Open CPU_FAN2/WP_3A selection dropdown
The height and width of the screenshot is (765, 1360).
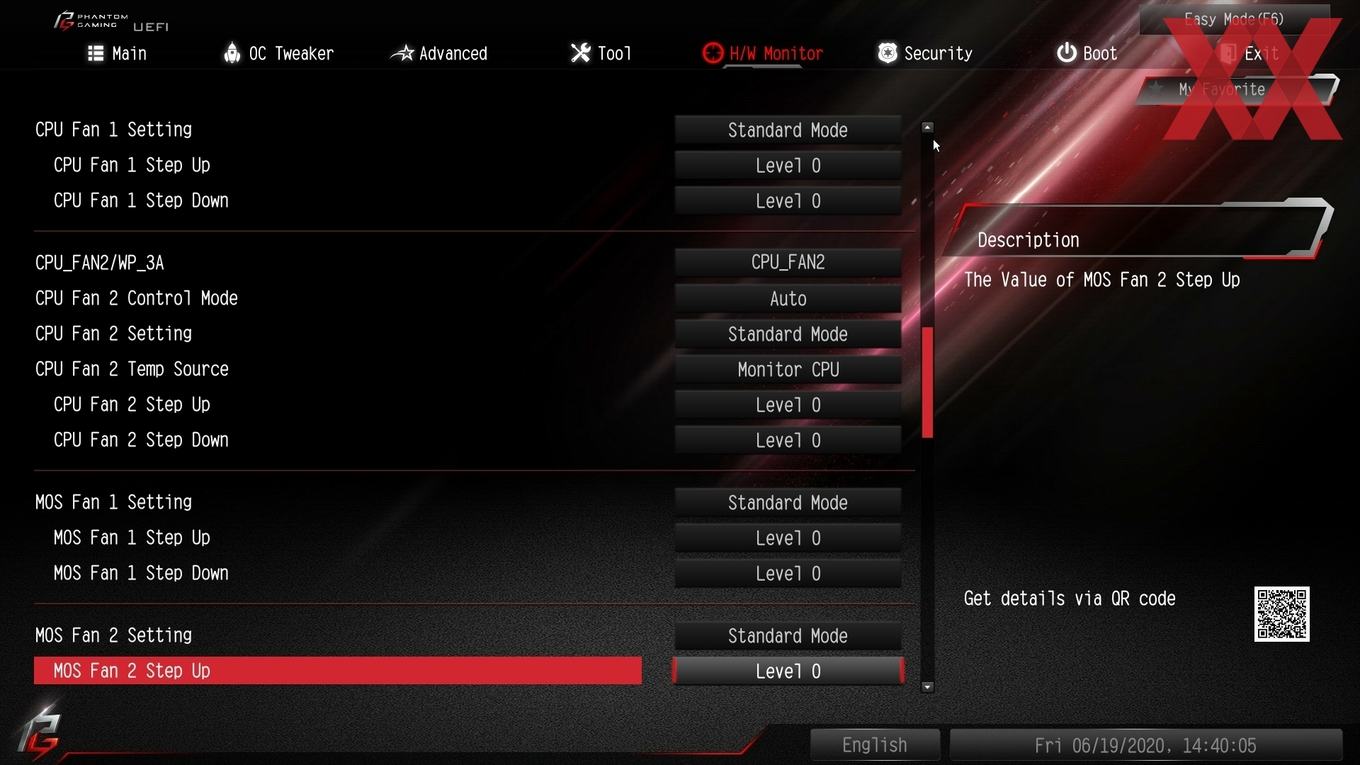pyautogui.click(x=788, y=262)
